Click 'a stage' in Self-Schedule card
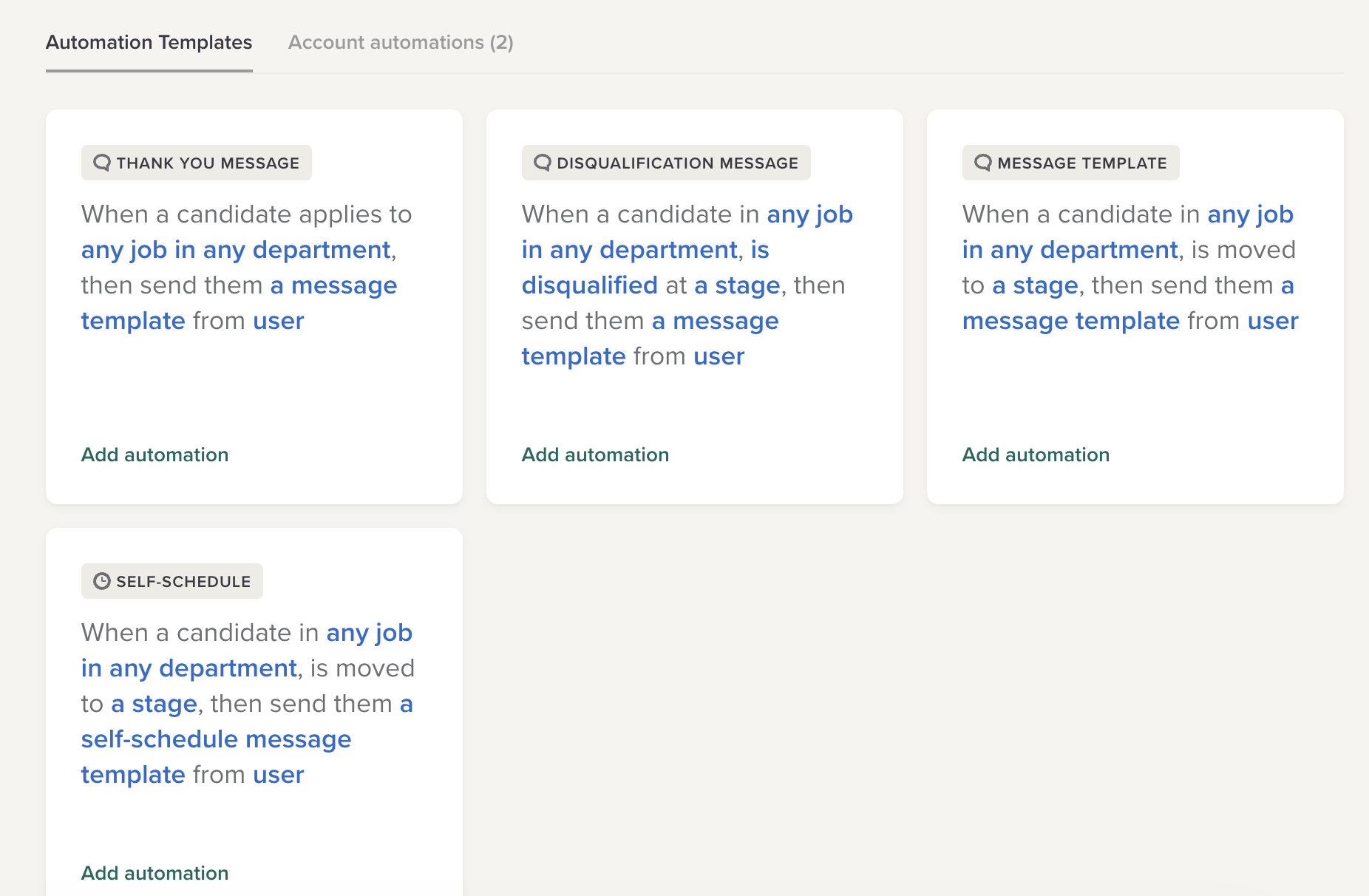The width and height of the screenshot is (1369, 896). click(154, 704)
